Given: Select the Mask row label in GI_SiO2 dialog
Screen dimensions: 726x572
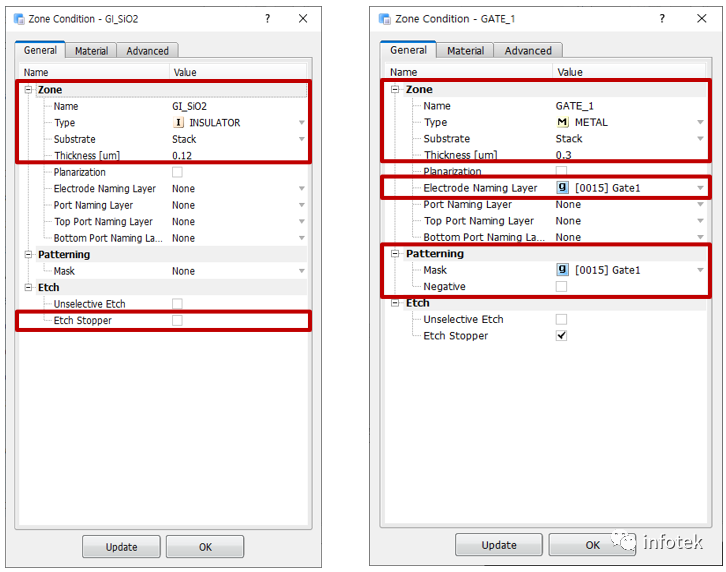Looking at the screenshot, I should point(64,271).
